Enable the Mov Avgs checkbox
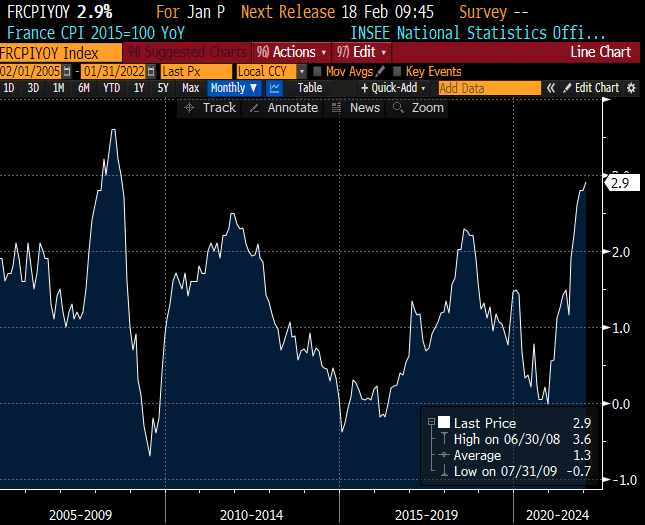This screenshot has width=645, height=525. click(317, 72)
